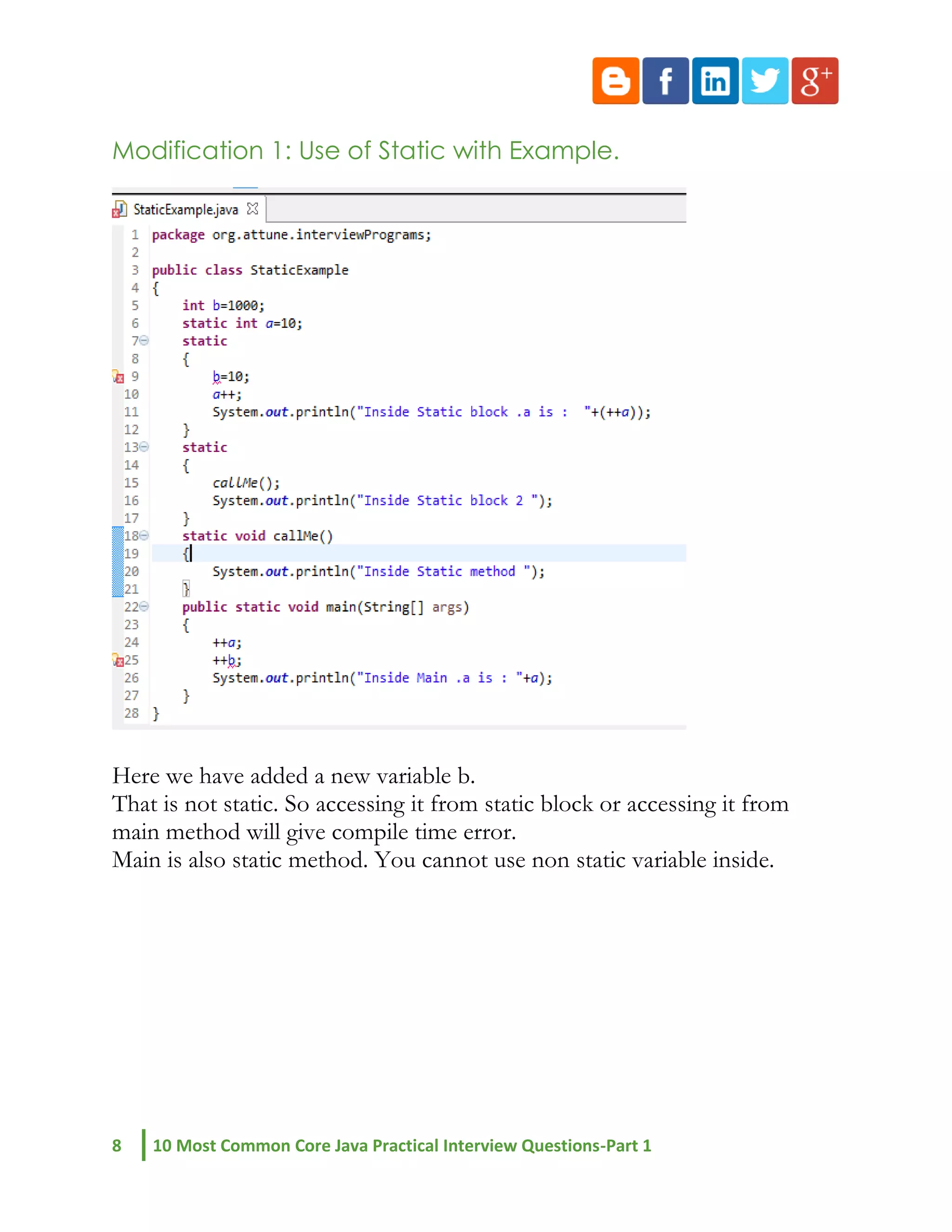Select the StaticExample.java tab
Screen dimensions: 952x1232
pyautogui.click(x=185, y=210)
